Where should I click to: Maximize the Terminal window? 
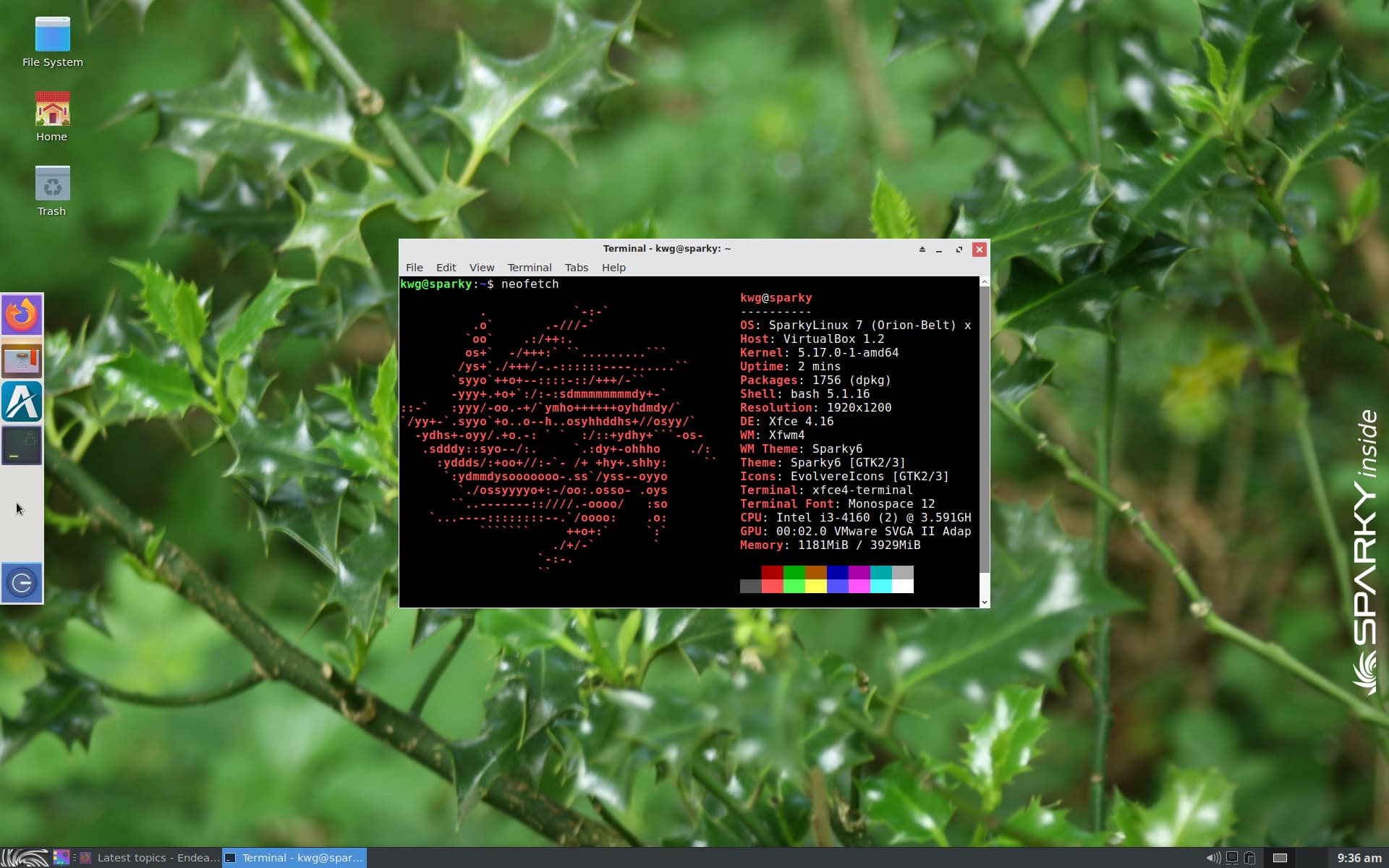pos(959,250)
